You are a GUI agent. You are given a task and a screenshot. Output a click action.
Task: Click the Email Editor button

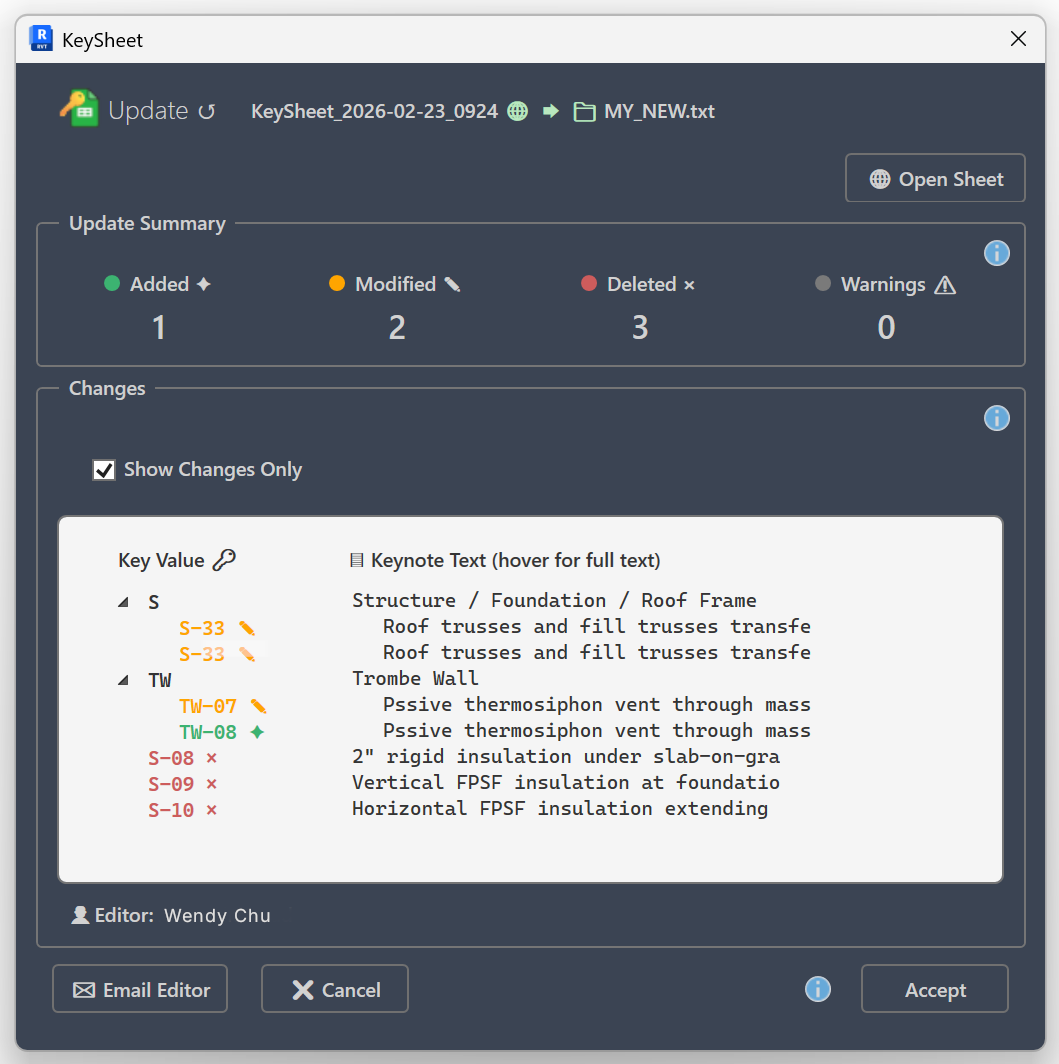pos(139,989)
